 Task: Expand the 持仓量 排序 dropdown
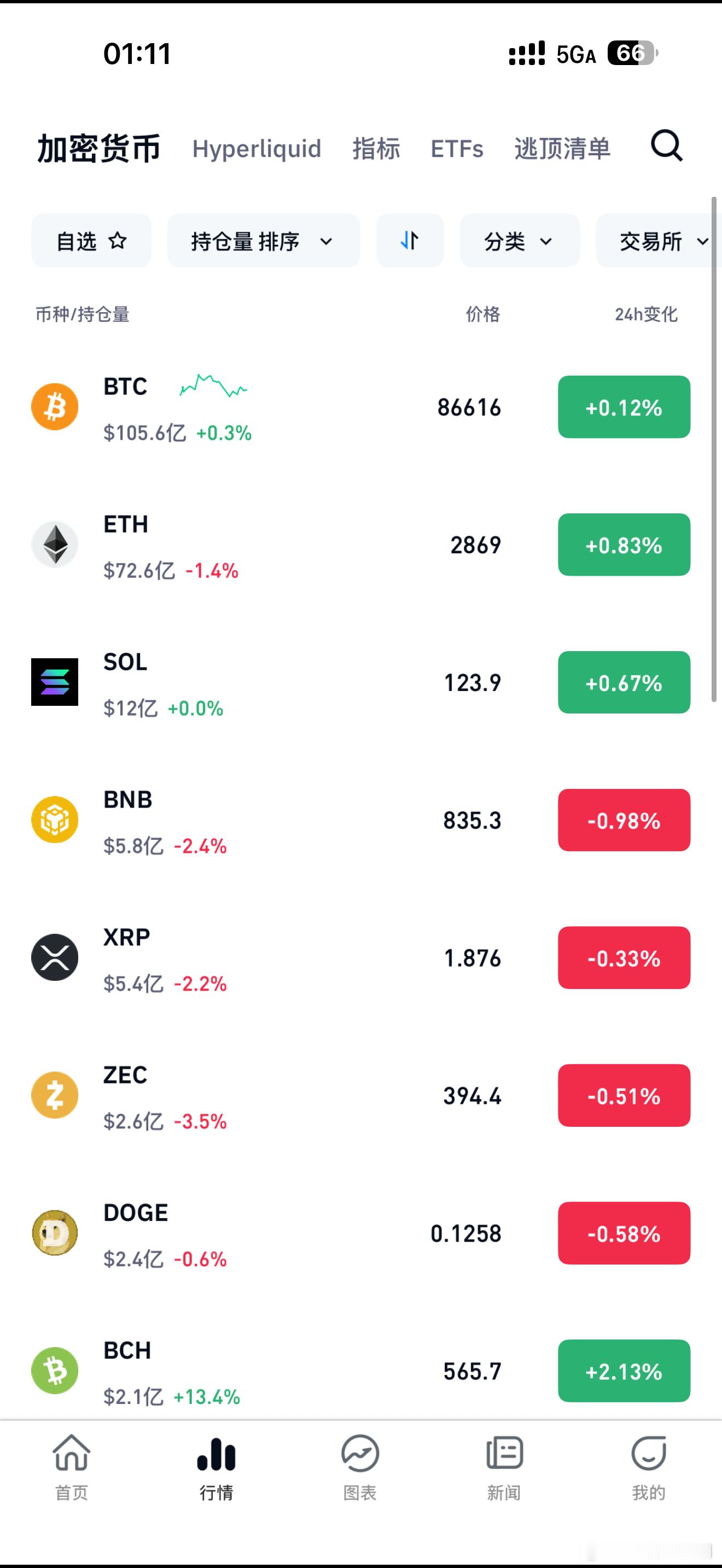[263, 241]
